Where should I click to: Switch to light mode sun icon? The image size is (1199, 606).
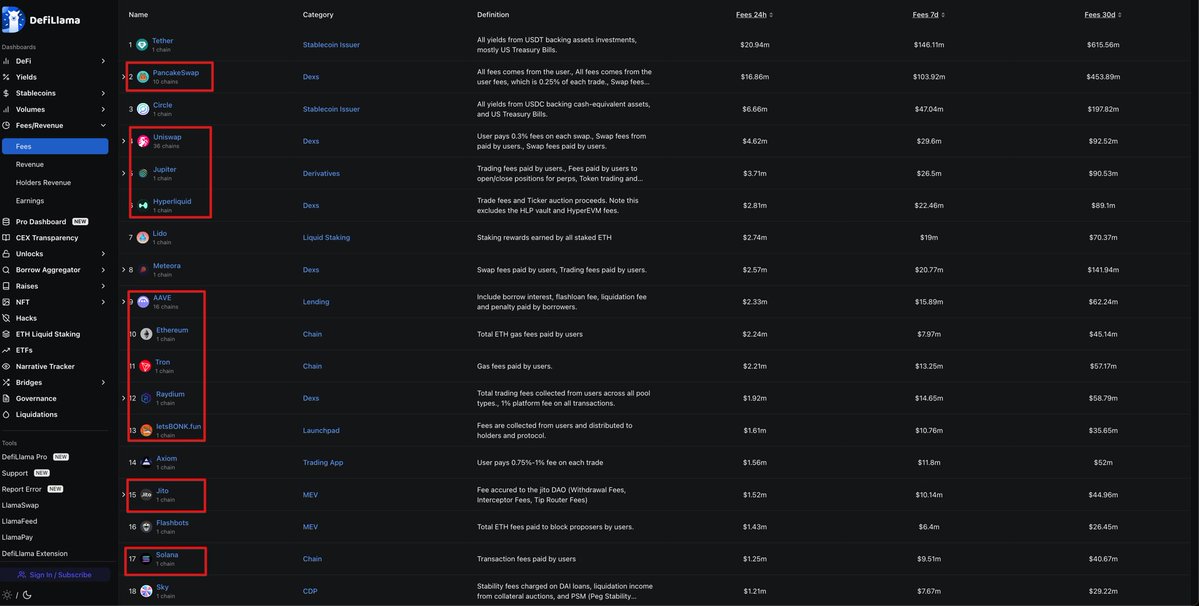tap(7, 595)
